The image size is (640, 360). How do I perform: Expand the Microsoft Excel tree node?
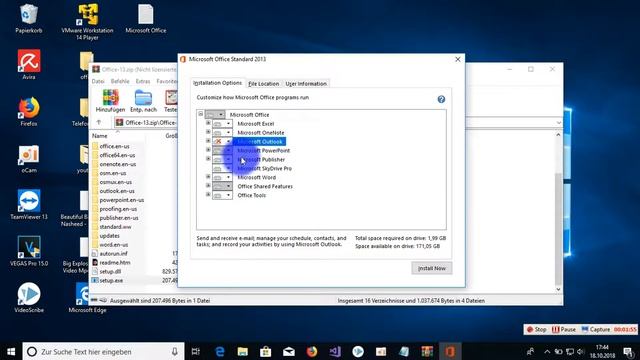208,123
